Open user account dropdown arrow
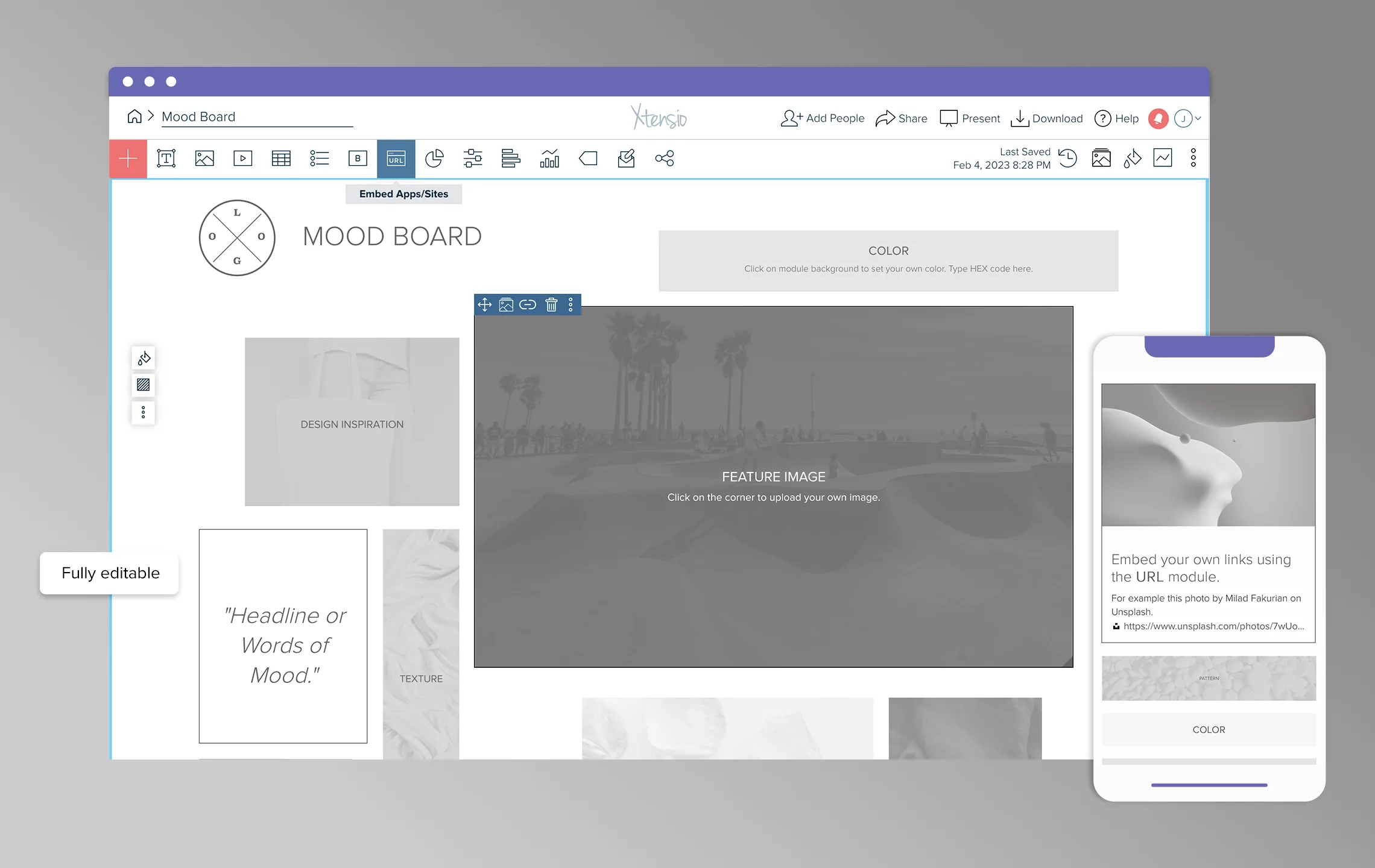Image resolution: width=1375 pixels, height=868 pixels. point(1198,119)
